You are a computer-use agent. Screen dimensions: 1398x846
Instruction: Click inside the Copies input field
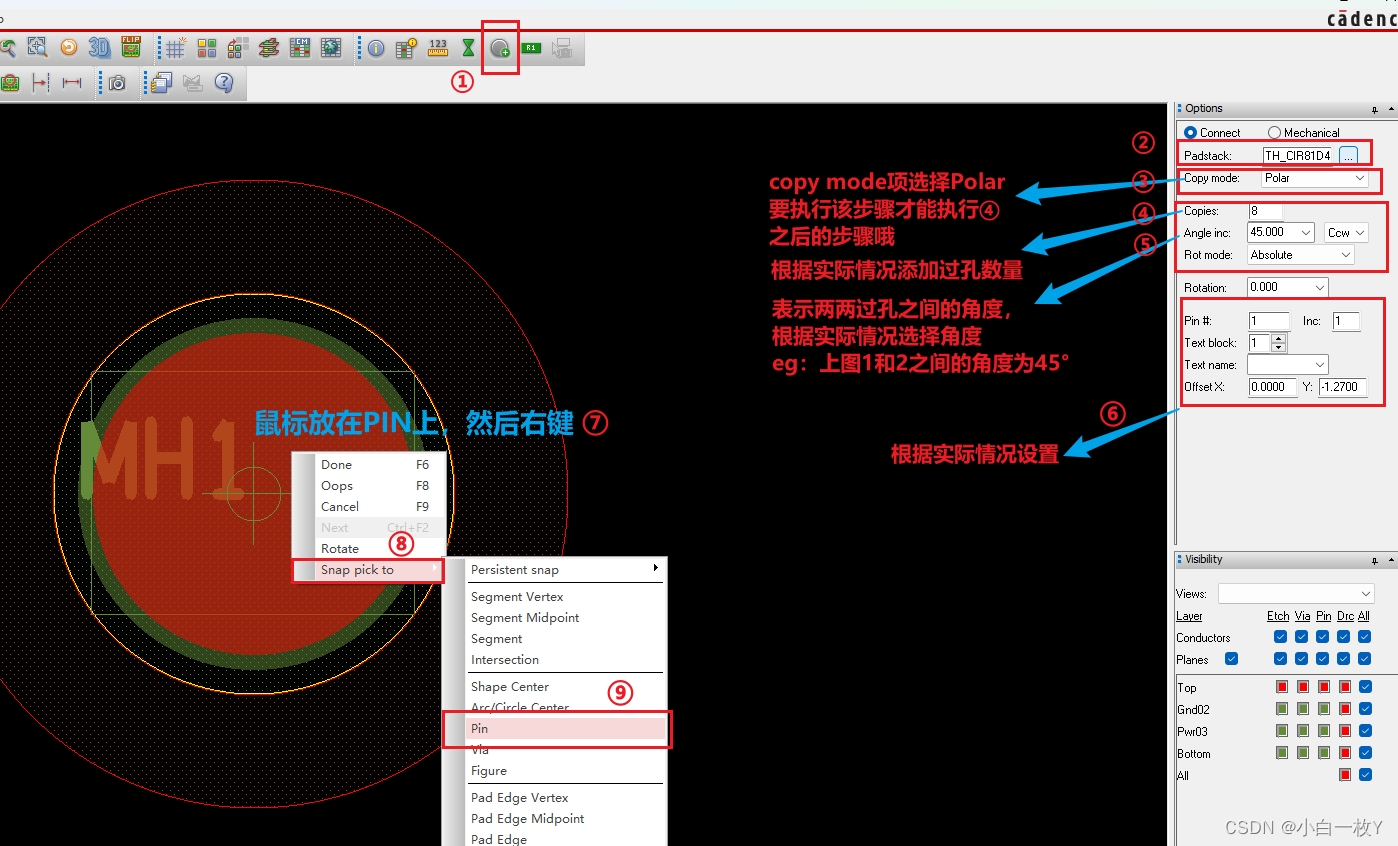tap(1265, 210)
